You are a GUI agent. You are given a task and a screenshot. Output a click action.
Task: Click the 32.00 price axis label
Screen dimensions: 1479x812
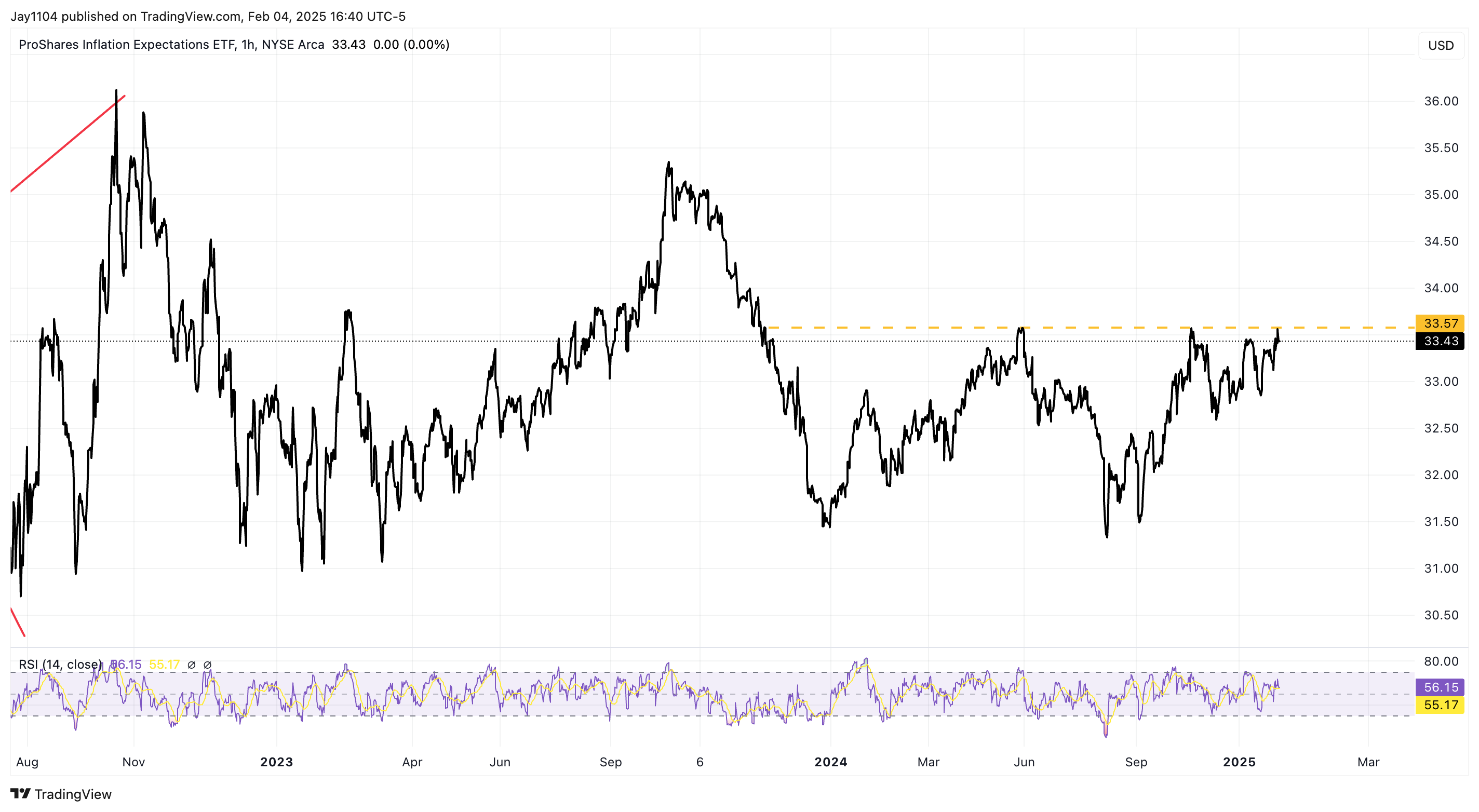click(1441, 475)
